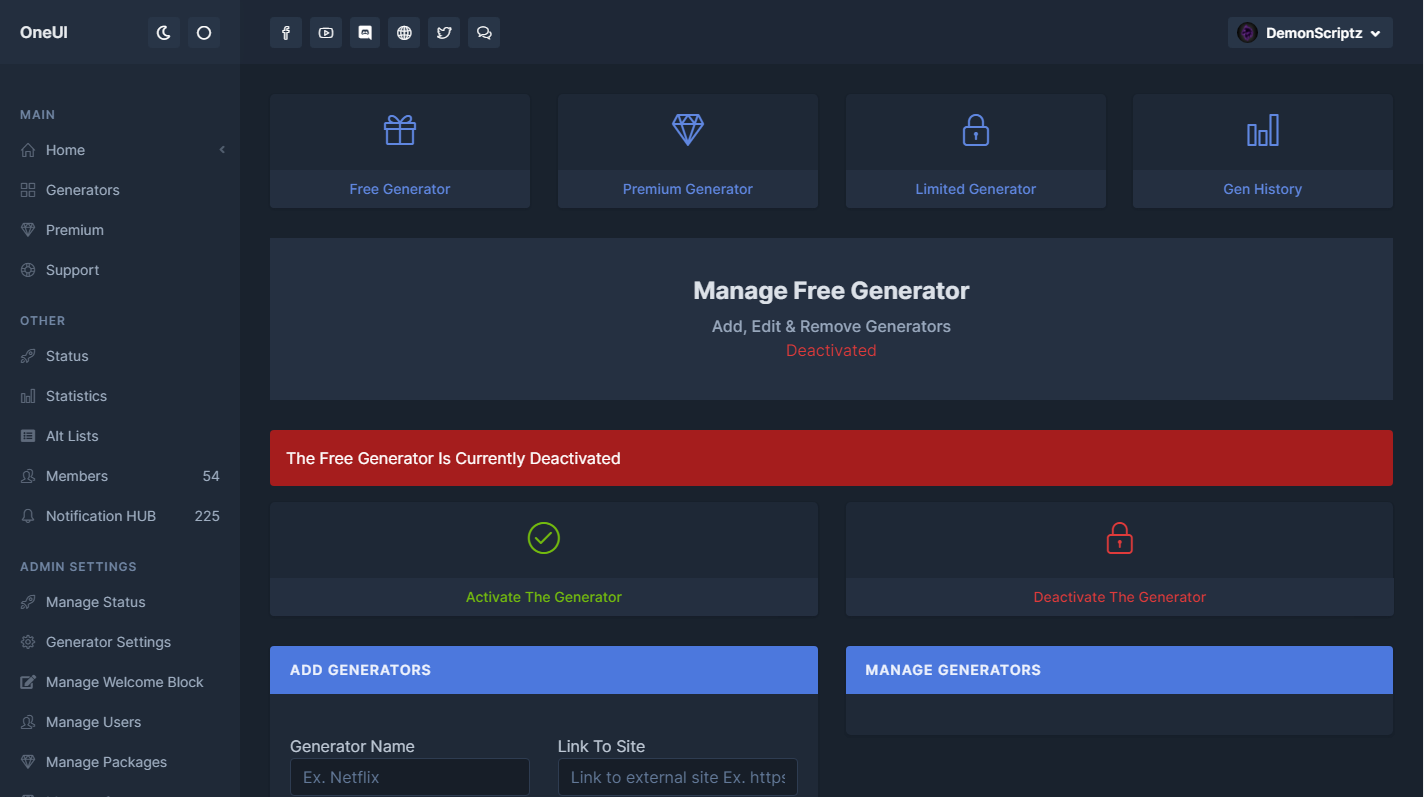Open Notification HUB in sidebar
Viewport: 1424px width, 797px height.
tap(100, 516)
